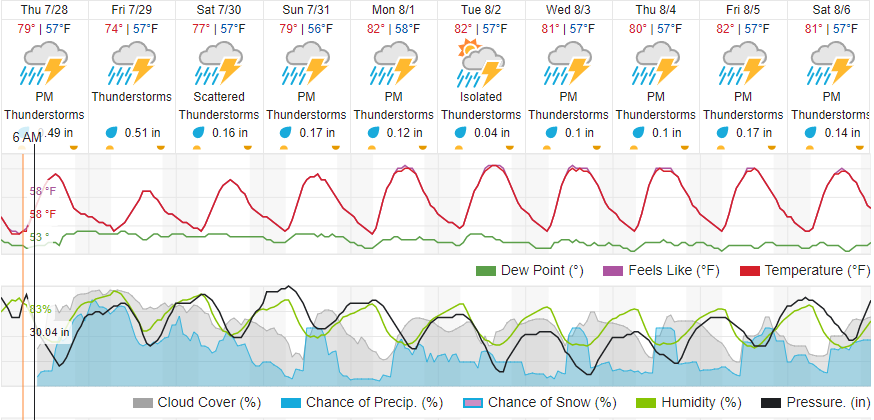Image resolution: width=874 pixels, height=420 pixels.
Task: Click the 6 AM time marker label
Action: [27, 137]
